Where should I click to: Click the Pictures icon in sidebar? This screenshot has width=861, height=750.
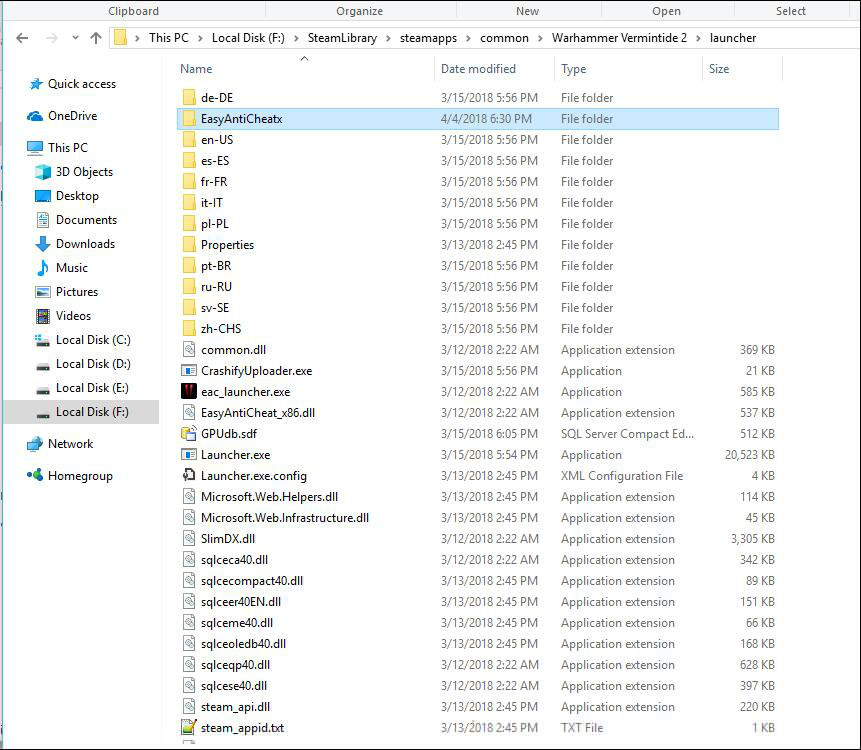[43, 292]
